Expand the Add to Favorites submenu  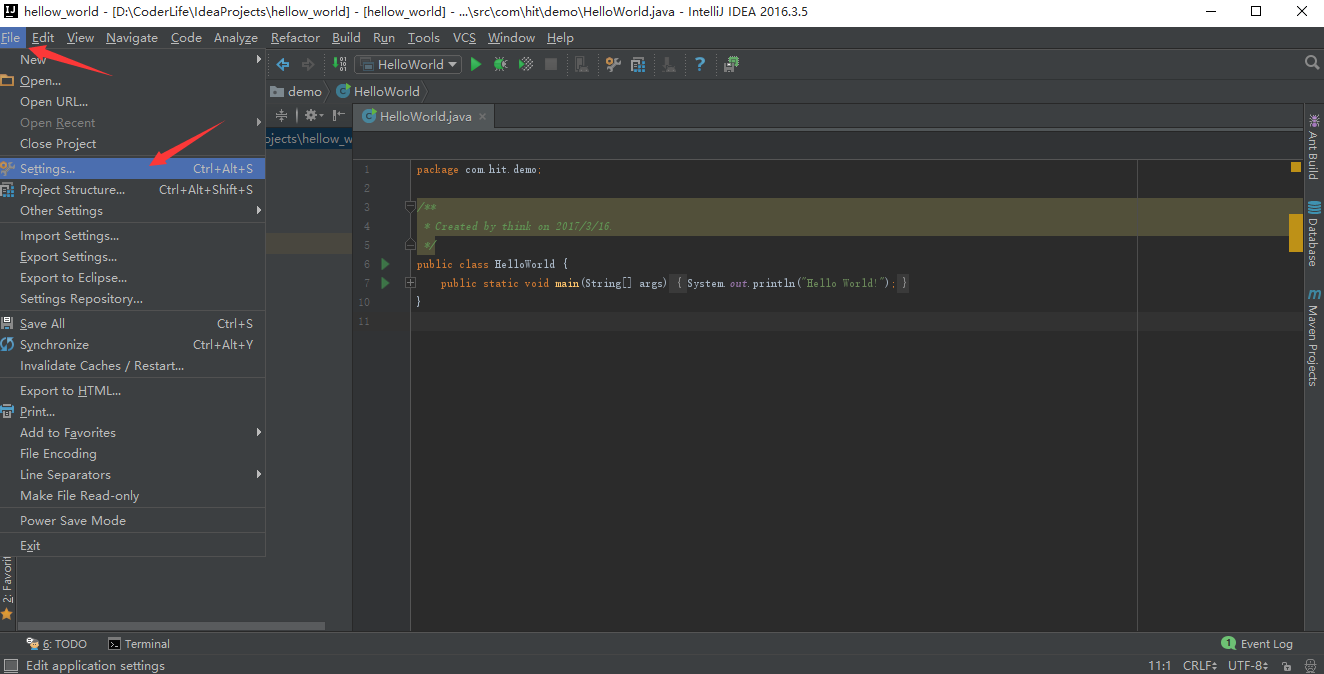click(x=132, y=433)
